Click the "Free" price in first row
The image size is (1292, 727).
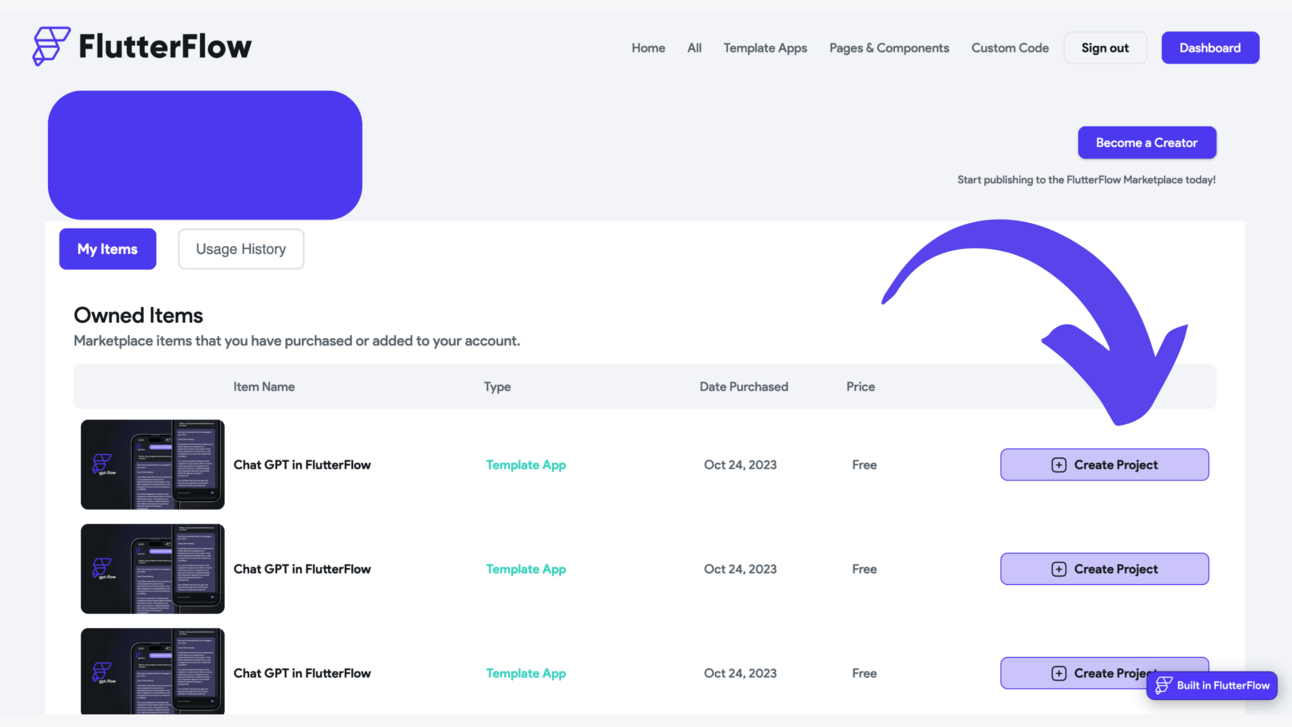865,465
